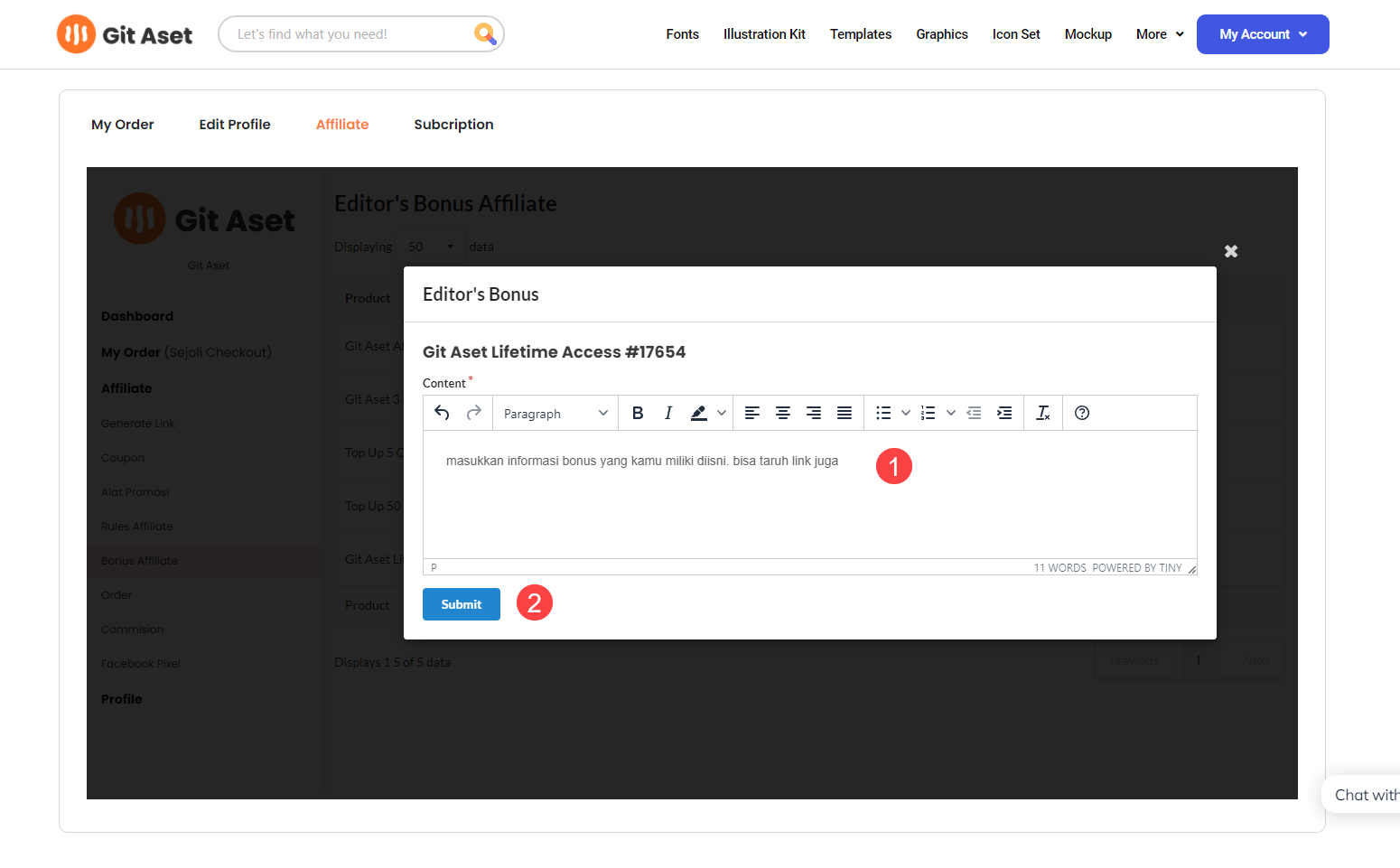Viewport: 1400px width, 868px height.
Task: Open the Chat with widget
Action: click(1362, 795)
